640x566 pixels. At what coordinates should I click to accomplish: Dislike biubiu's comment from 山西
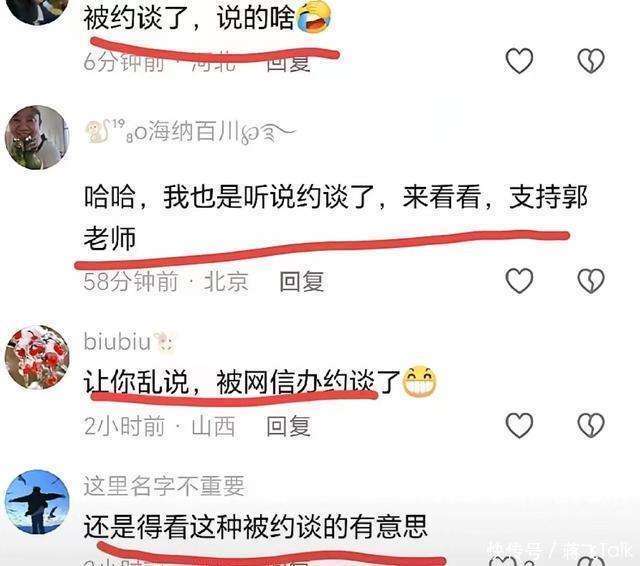tap(591, 425)
